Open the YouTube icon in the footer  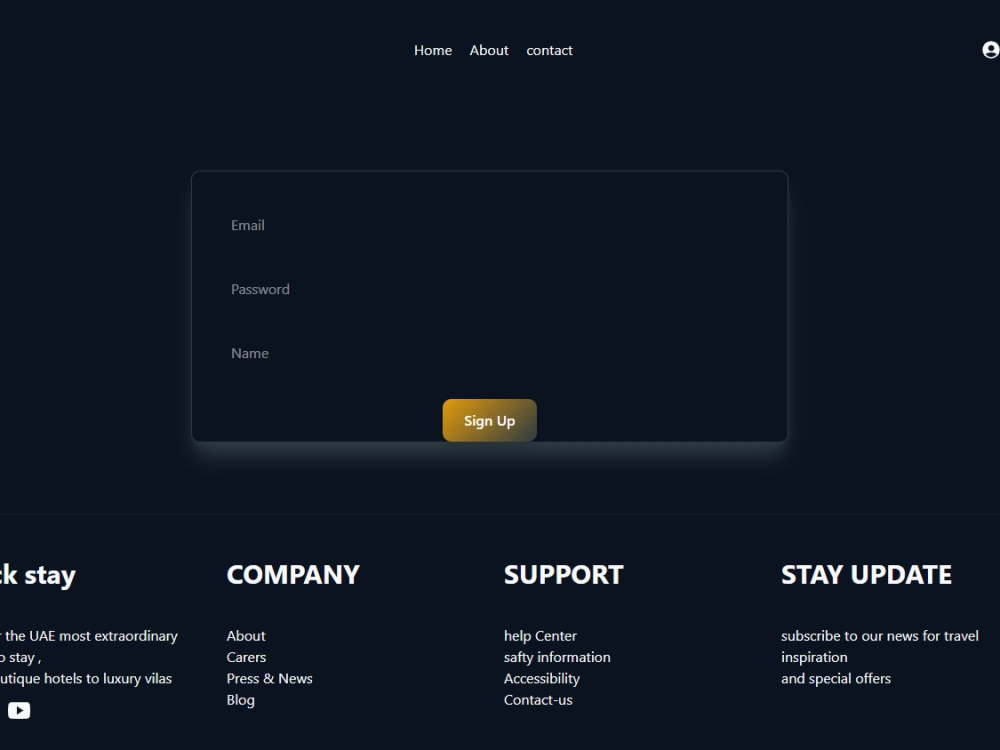19,710
